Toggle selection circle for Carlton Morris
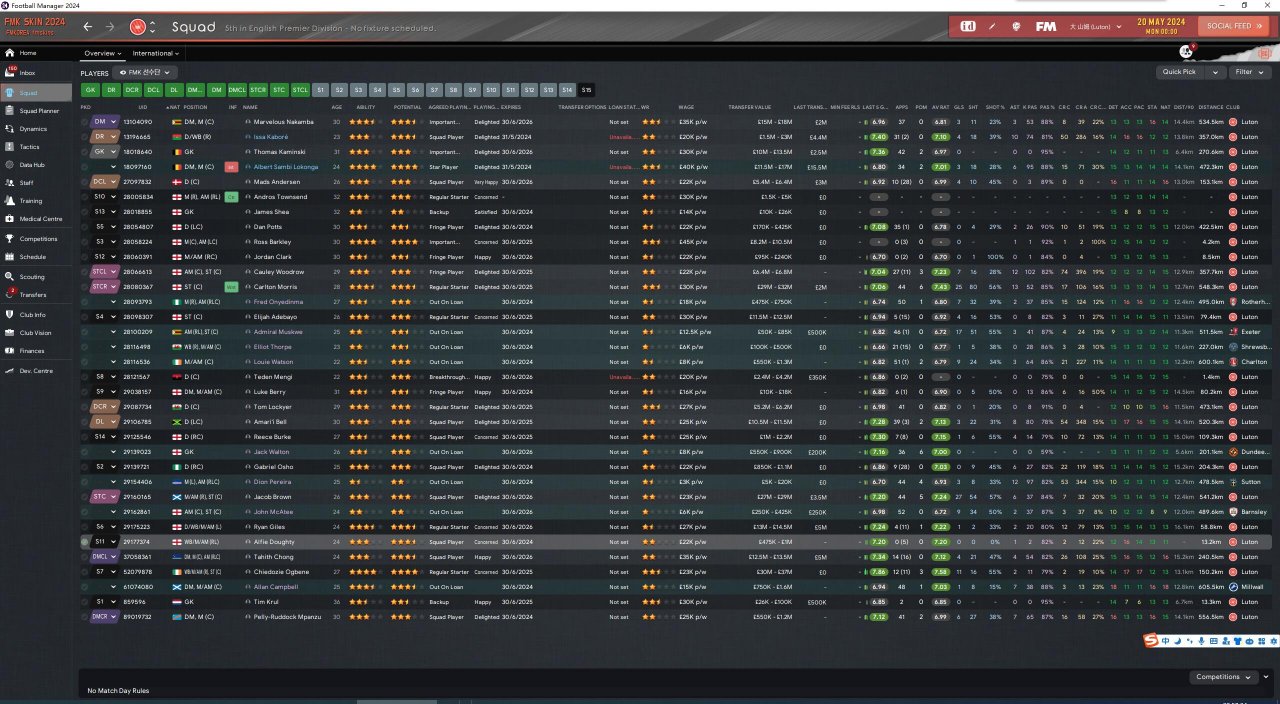The image size is (1280, 704). 85,287
